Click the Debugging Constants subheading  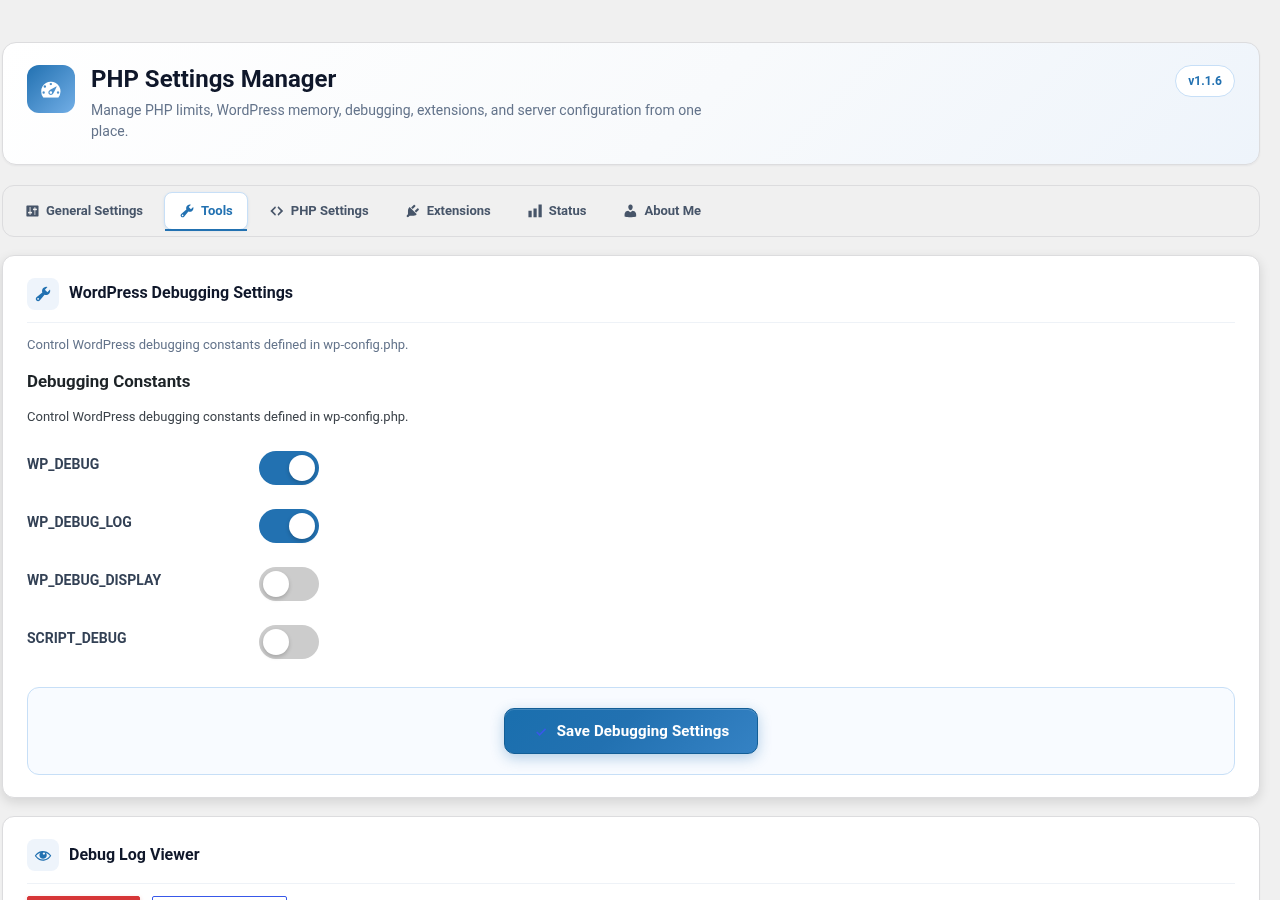click(108, 382)
